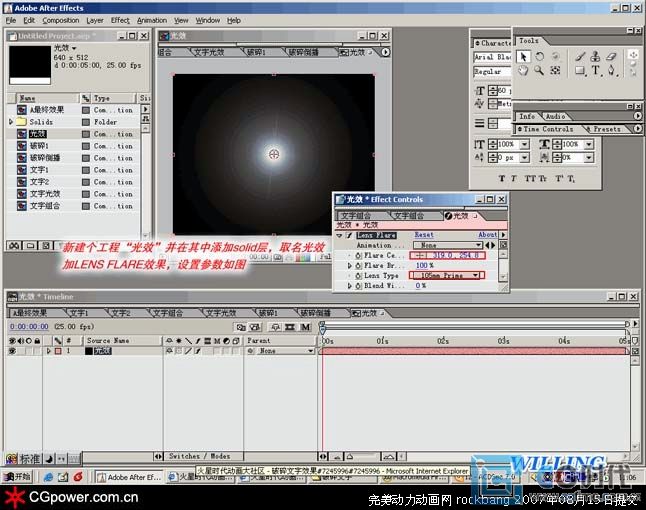Click the Flare Brightness stopwatch
The image size is (646, 510).
click(x=358, y=266)
